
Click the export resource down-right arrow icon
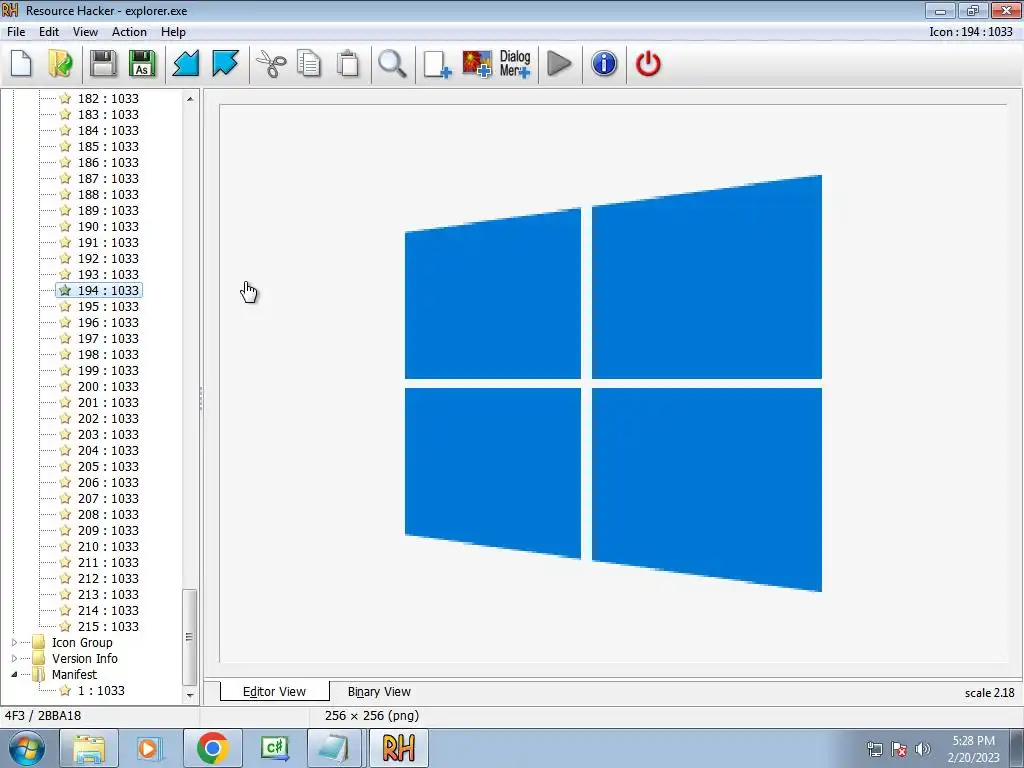tap(225, 64)
